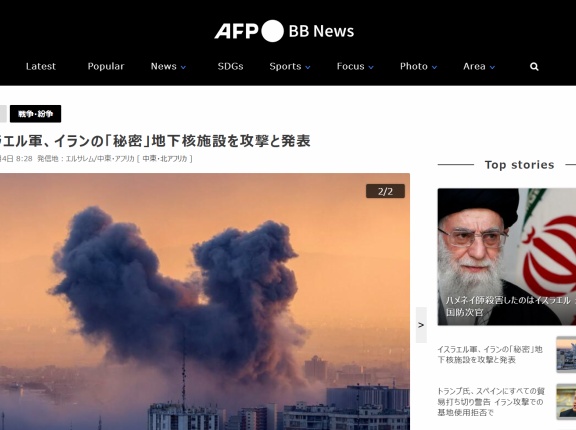Image resolution: width=576 pixels, height=430 pixels.
Task: Go to the Latest section
Action: click(41, 66)
